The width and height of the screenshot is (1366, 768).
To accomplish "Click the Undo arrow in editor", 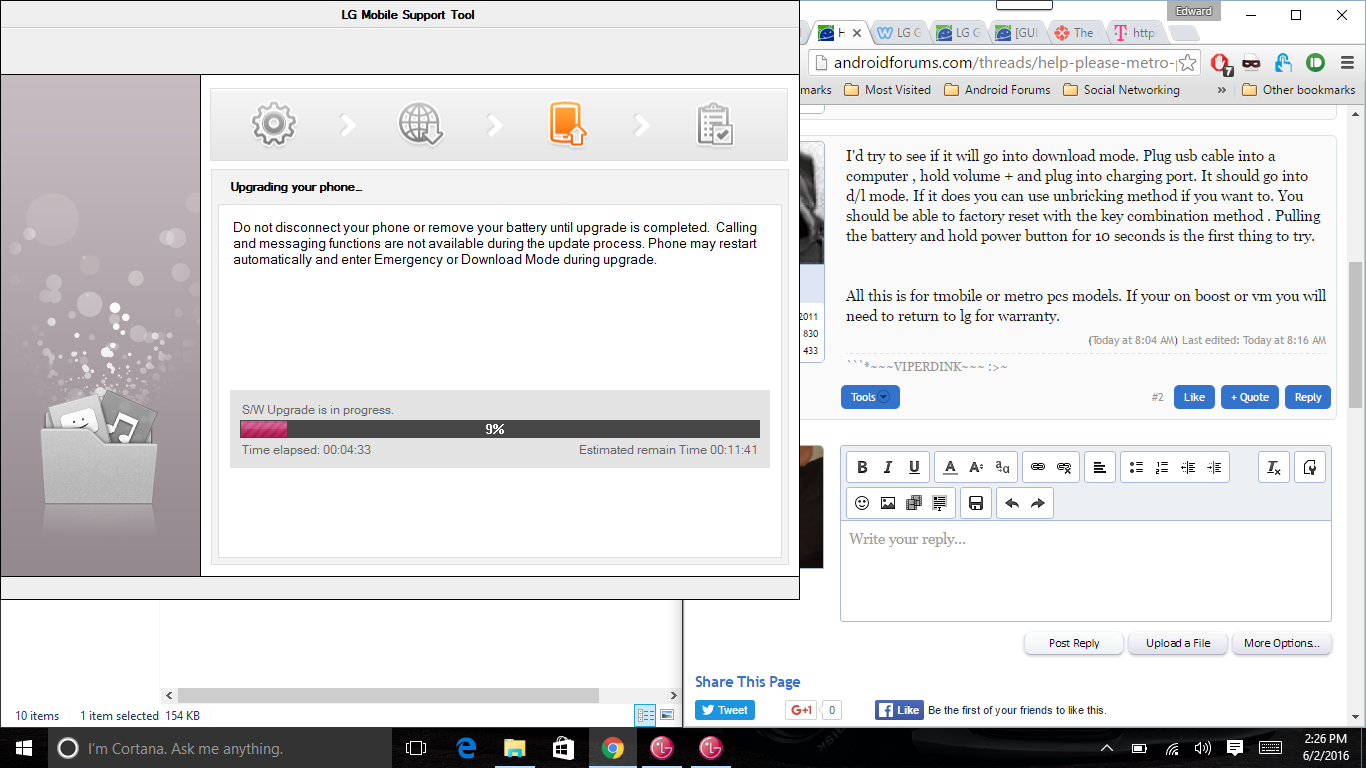I will [x=1012, y=503].
